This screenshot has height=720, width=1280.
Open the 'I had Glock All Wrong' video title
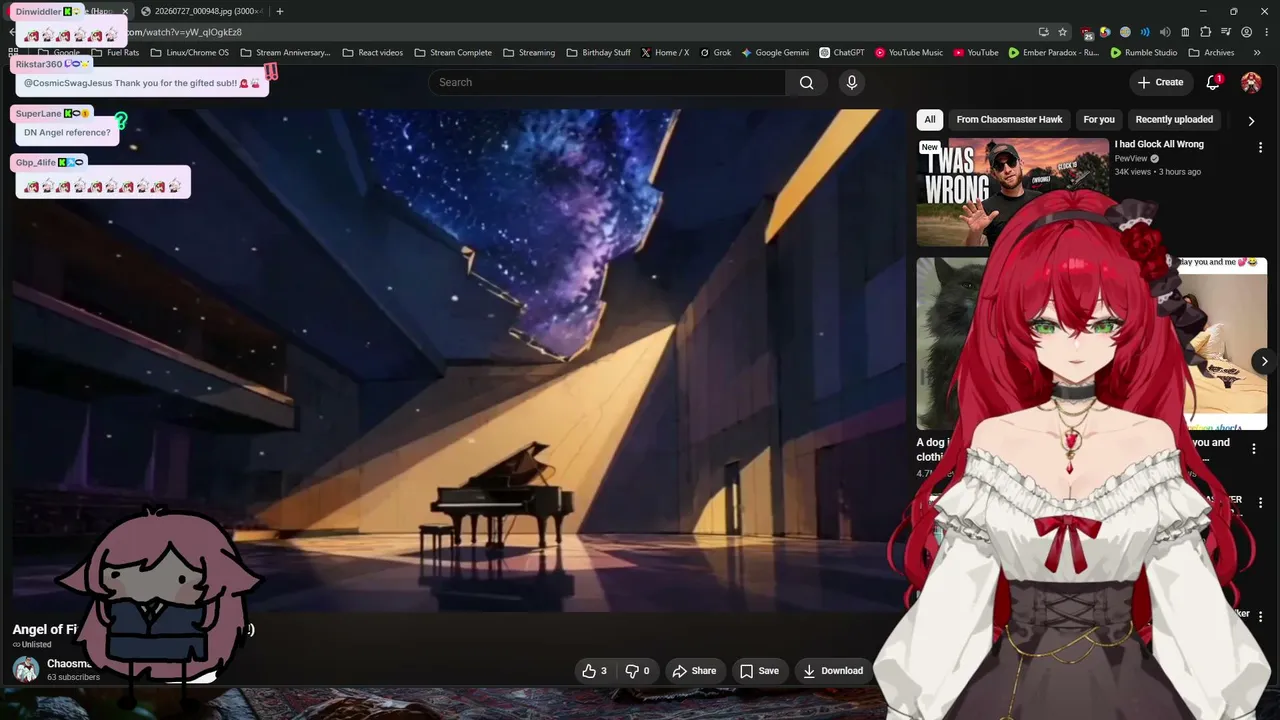coord(1159,145)
